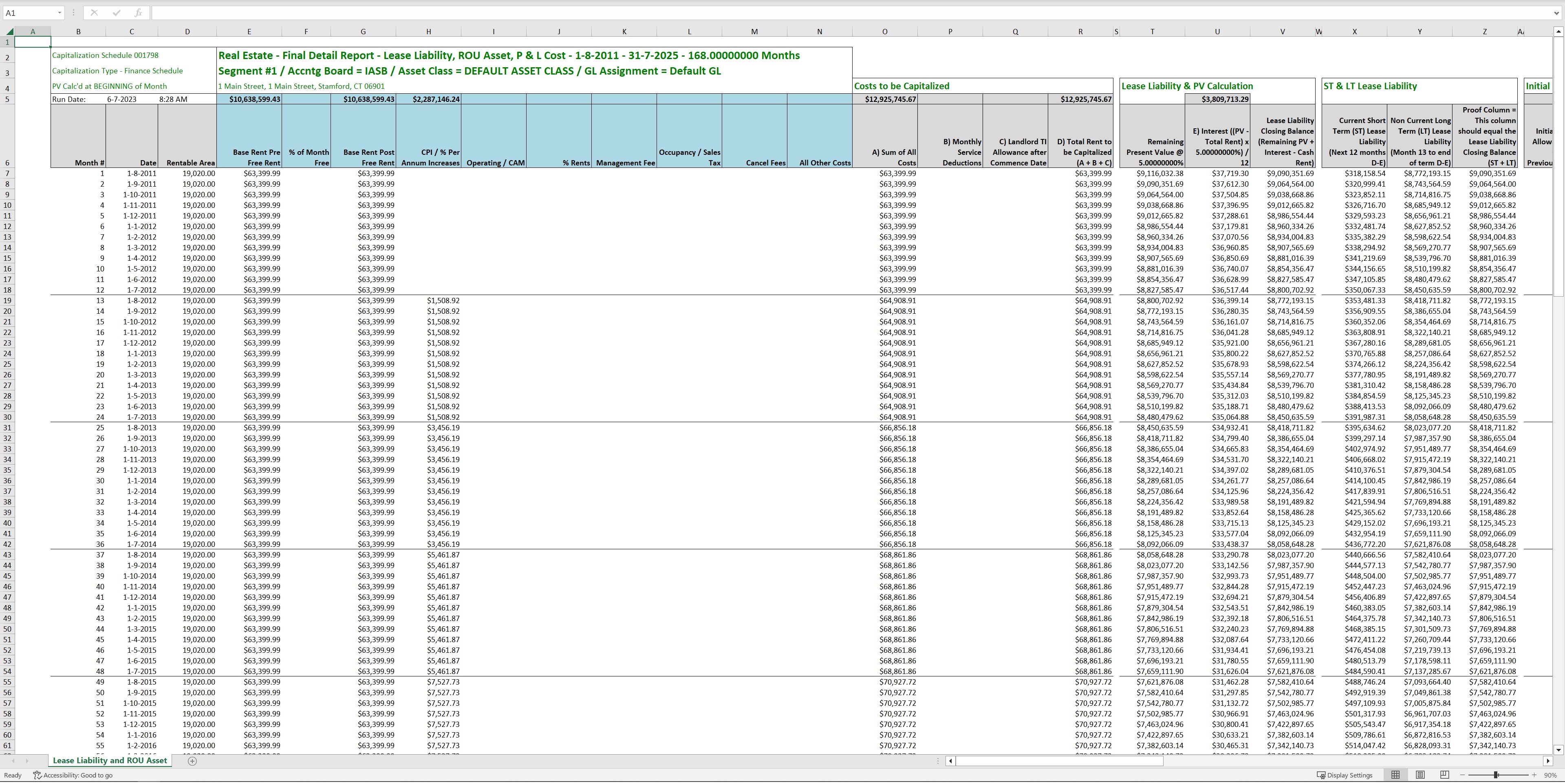Click the 90% zoom level text
The width and height of the screenshot is (1565, 784).
[1550, 775]
